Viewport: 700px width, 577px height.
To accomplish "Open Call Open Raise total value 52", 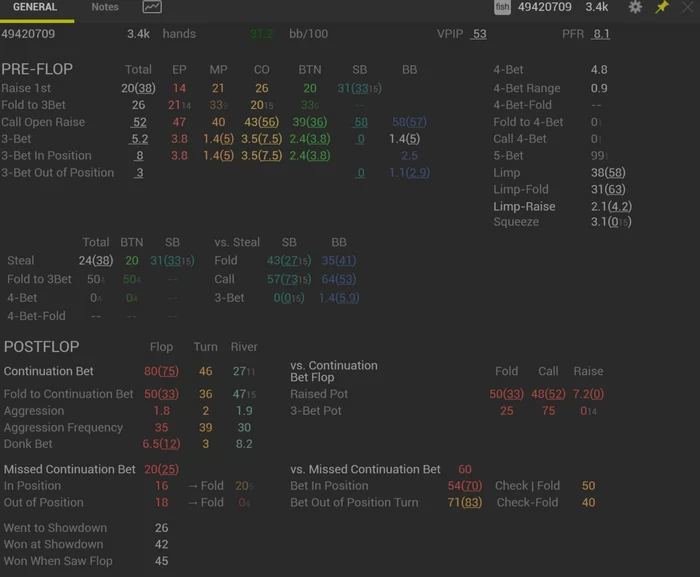I will pos(139,122).
